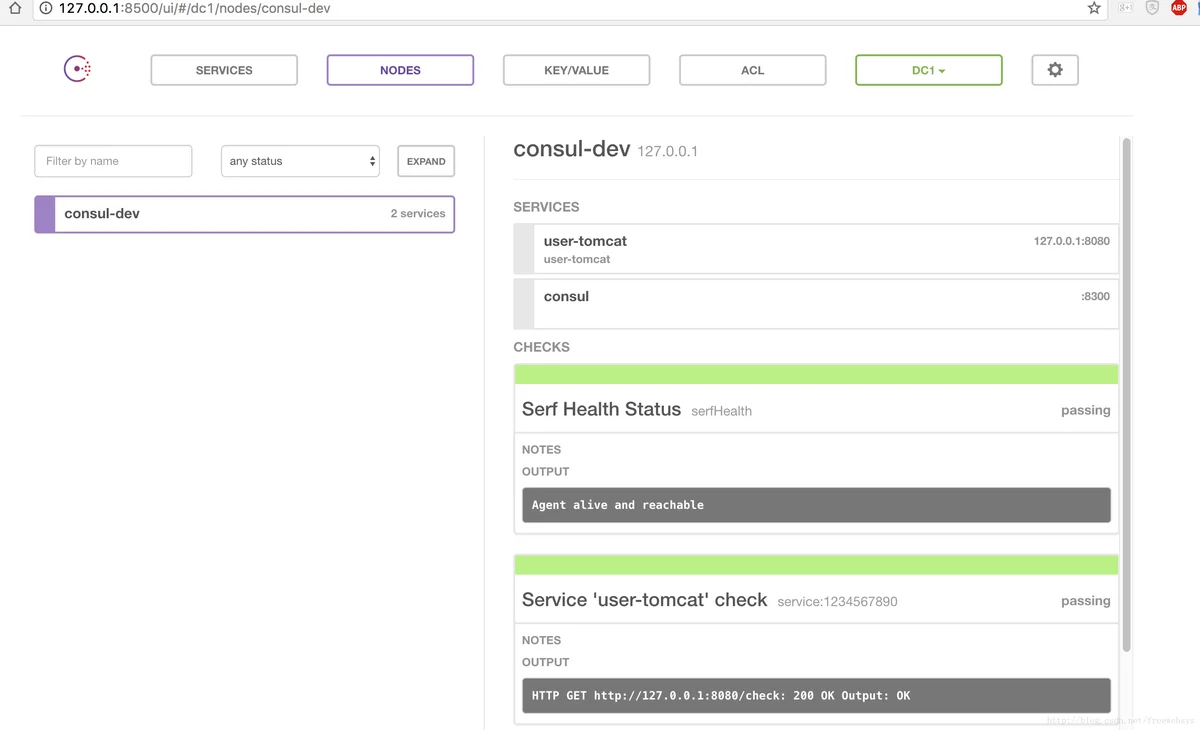View site info icon in address bar
Viewport: 1200px width, 730px height.
(x=46, y=8)
